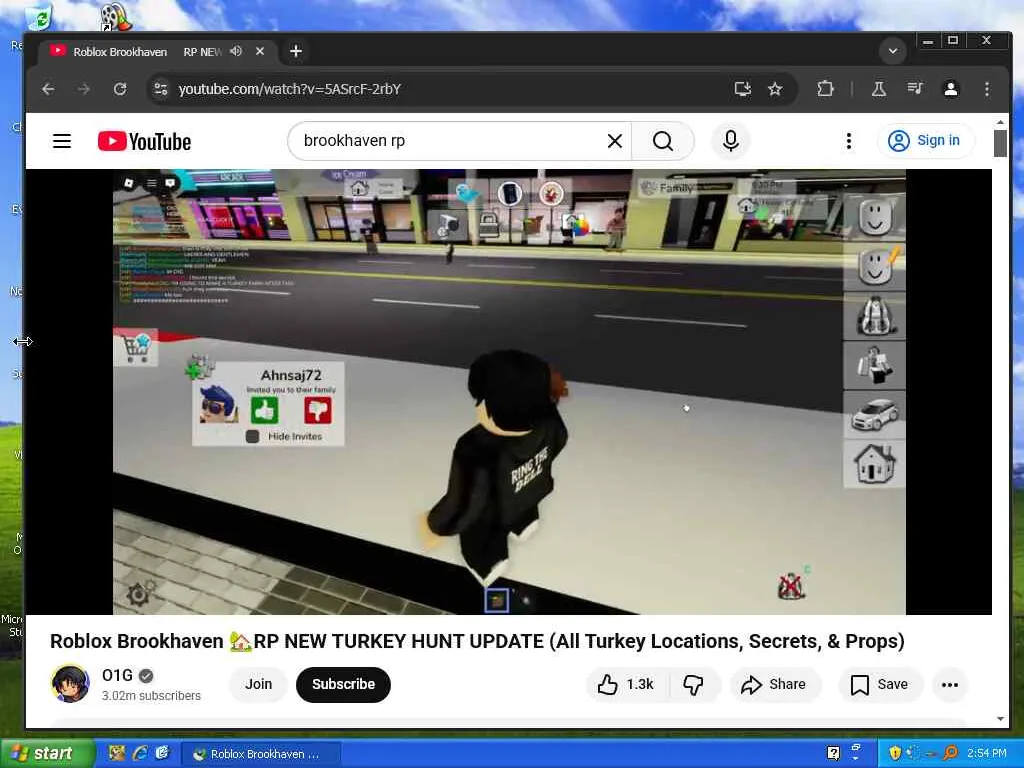Click the vertical scrollbar thumb
The height and width of the screenshot is (768, 1024).
pyautogui.click(x=1000, y=143)
